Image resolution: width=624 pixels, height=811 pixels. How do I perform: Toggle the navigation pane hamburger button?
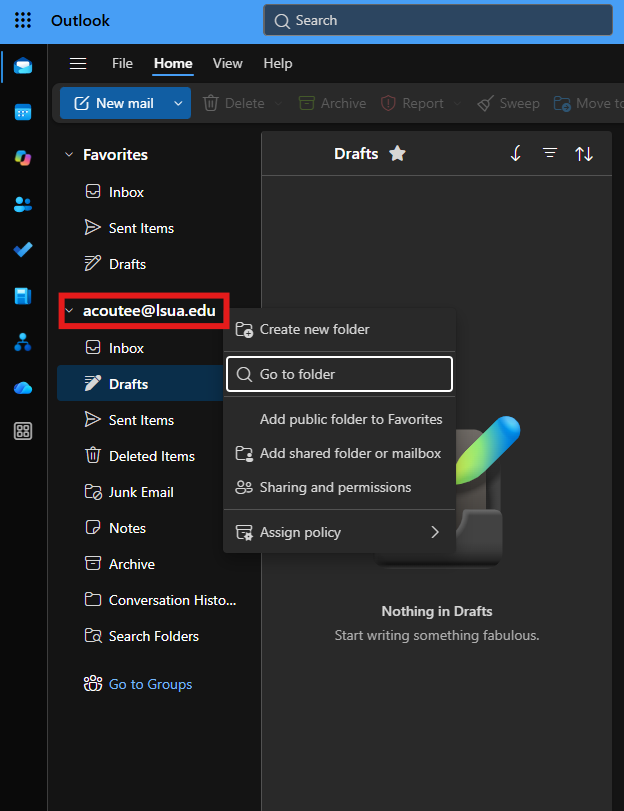tap(78, 64)
